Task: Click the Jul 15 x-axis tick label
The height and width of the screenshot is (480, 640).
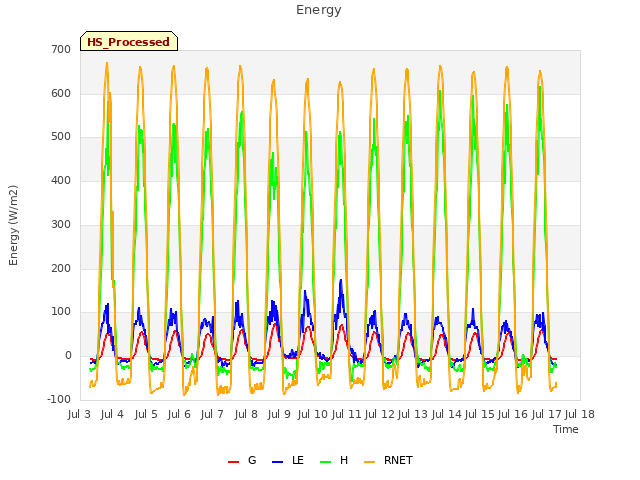Action: pyautogui.click(x=480, y=414)
